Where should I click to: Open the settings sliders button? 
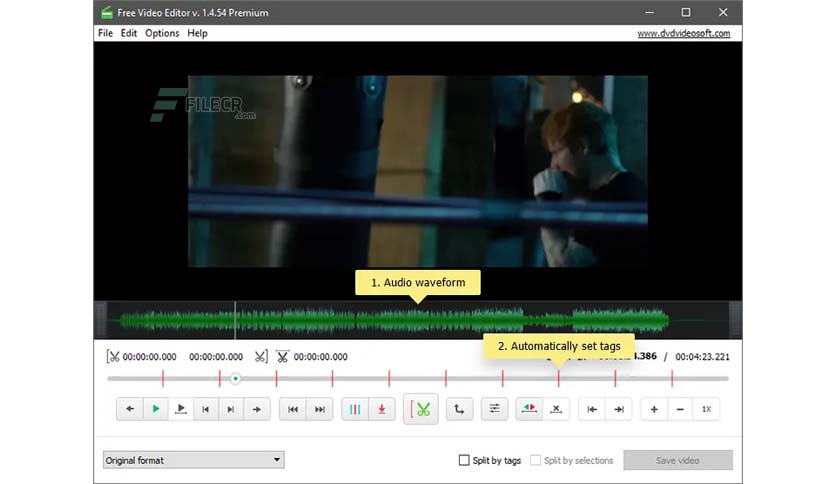(494, 409)
